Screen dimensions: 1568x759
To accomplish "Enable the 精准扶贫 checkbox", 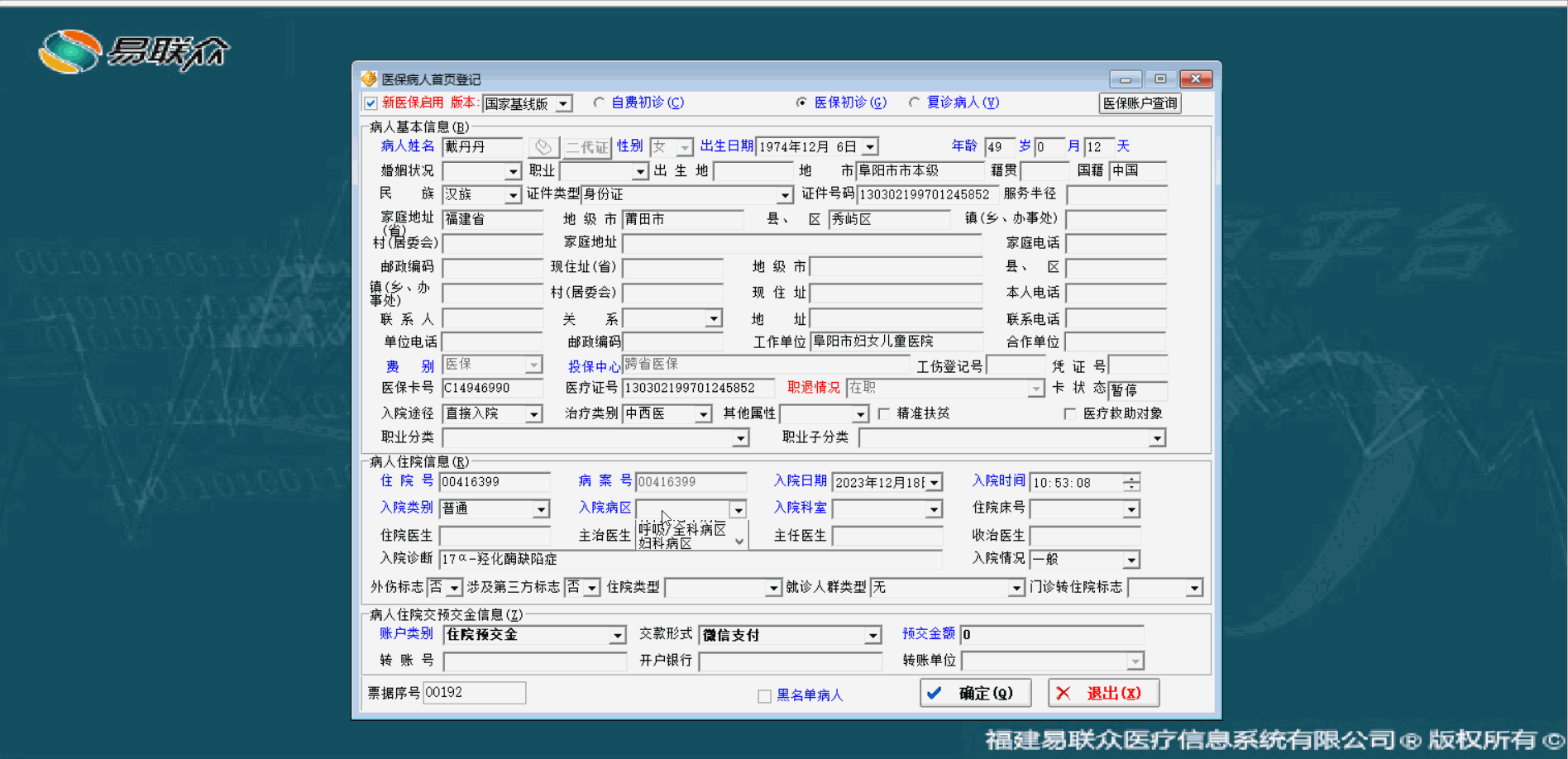I will [x=884, y=413].
